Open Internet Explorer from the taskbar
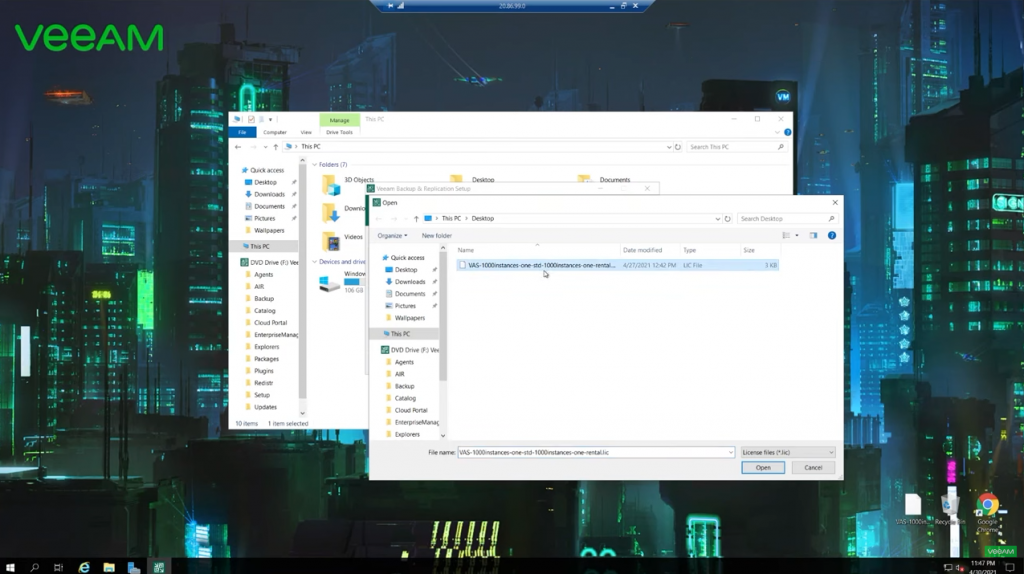Screen dimensions: 1024x574 tap(84, 567)
